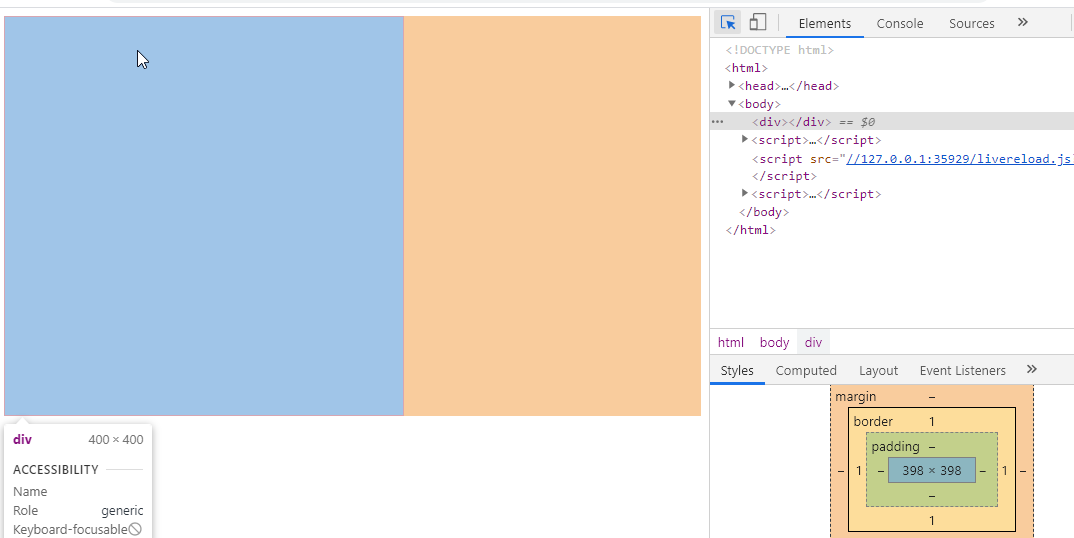Open the Event Listeners pane tab
Viewport: 1074px width, 538px height.
(x=962, y=370)
